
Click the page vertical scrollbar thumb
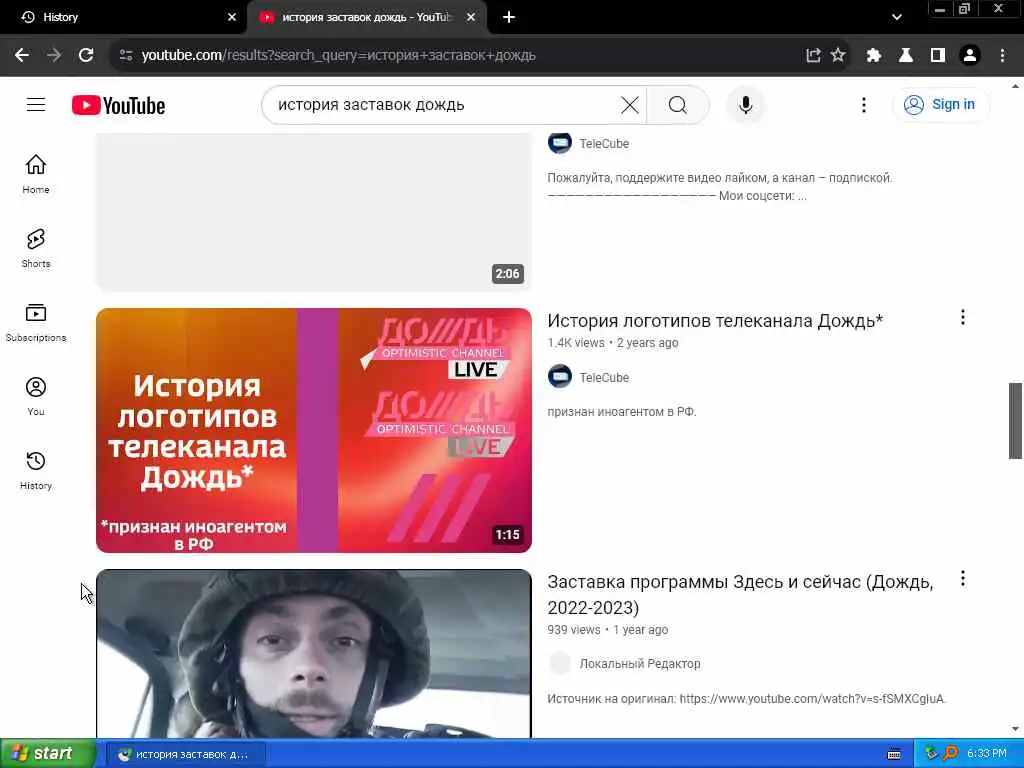(x=1015, y=421)
